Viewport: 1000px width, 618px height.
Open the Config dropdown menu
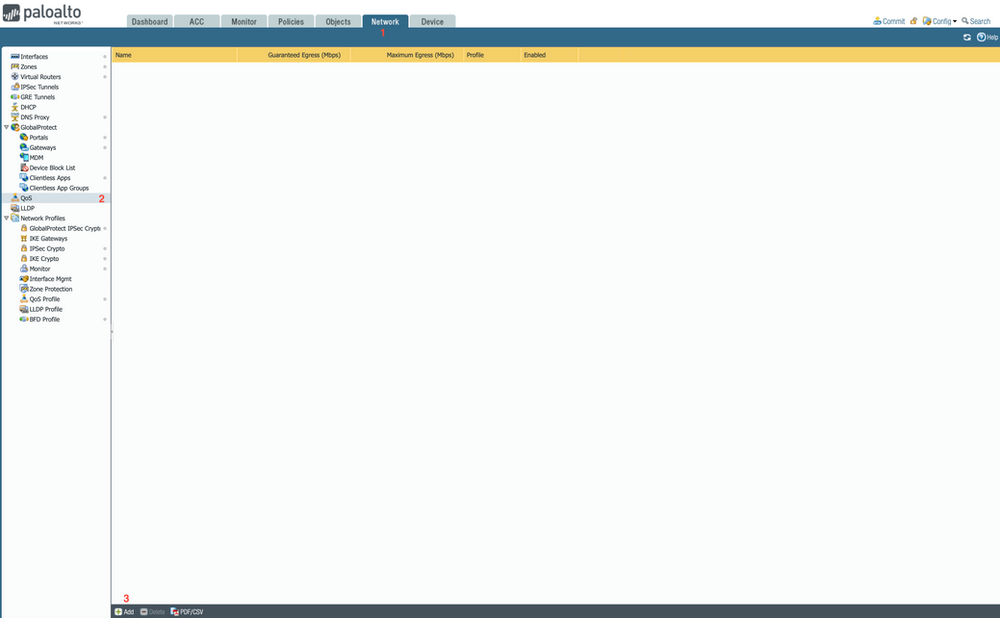coord(938,20)
